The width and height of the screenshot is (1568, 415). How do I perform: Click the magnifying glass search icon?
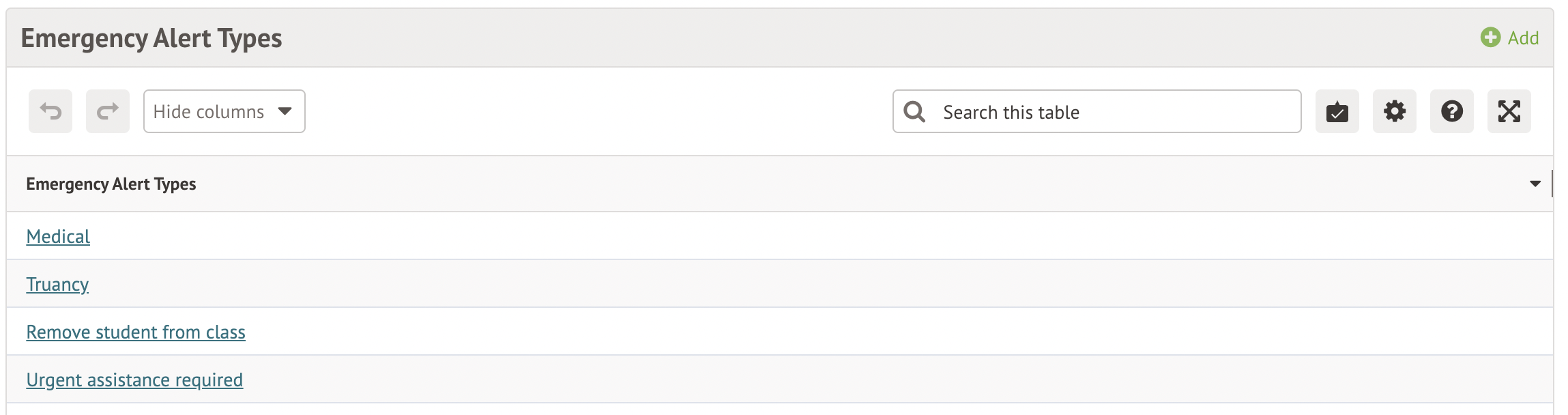pyautogui.click(x=914, y=112)
